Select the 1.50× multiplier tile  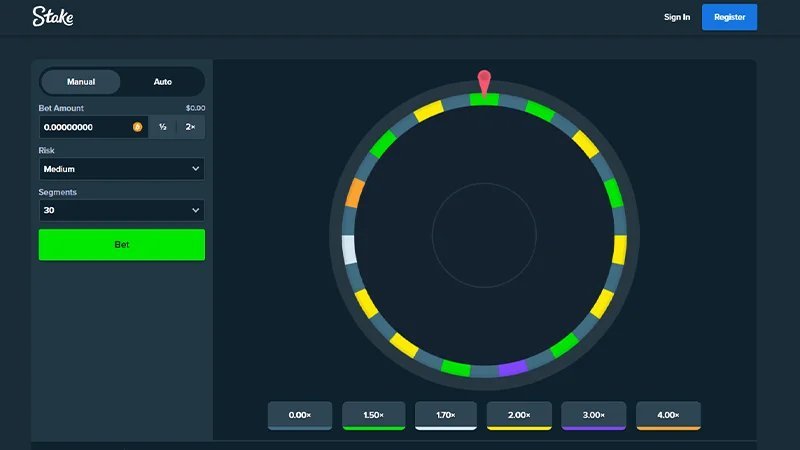(374, 415)
